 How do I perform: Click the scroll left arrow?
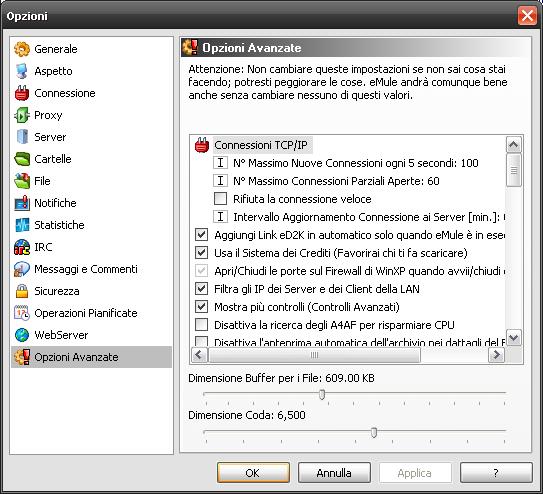(199, 354)
